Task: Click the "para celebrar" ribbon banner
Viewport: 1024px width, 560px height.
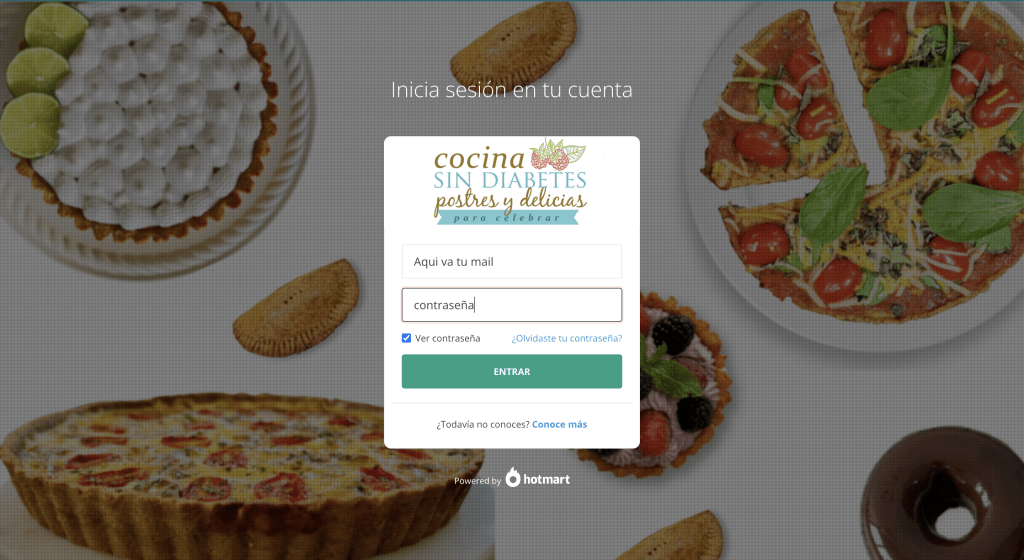Action: pos(507,217)
